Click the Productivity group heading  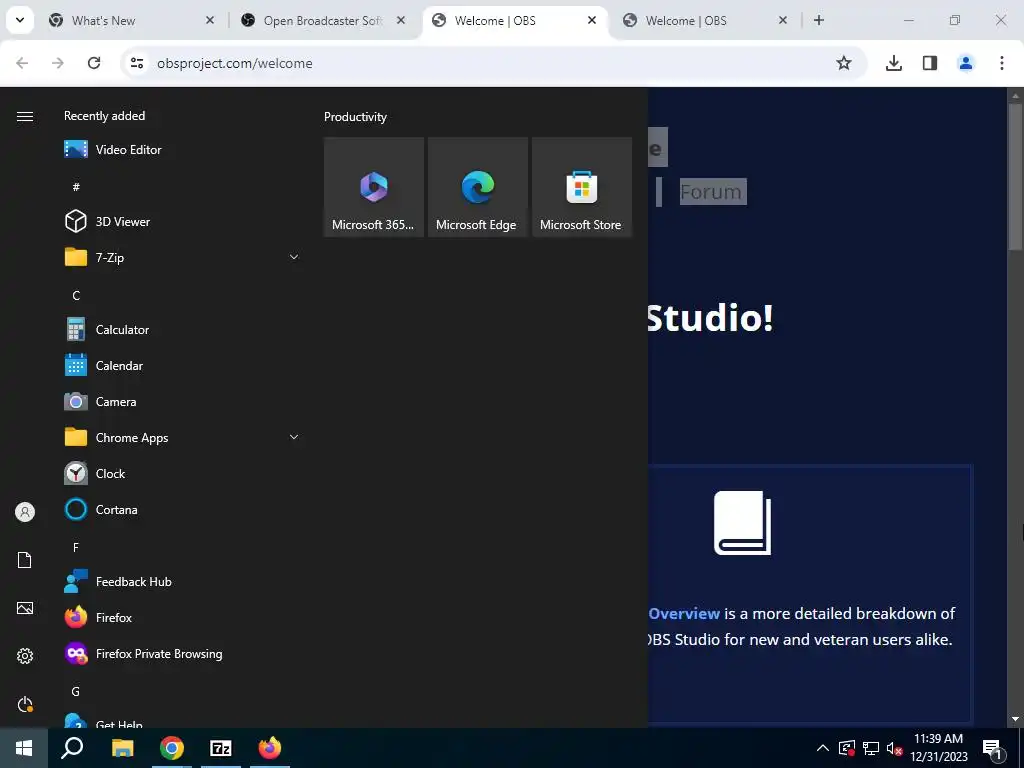click(355, 117)
